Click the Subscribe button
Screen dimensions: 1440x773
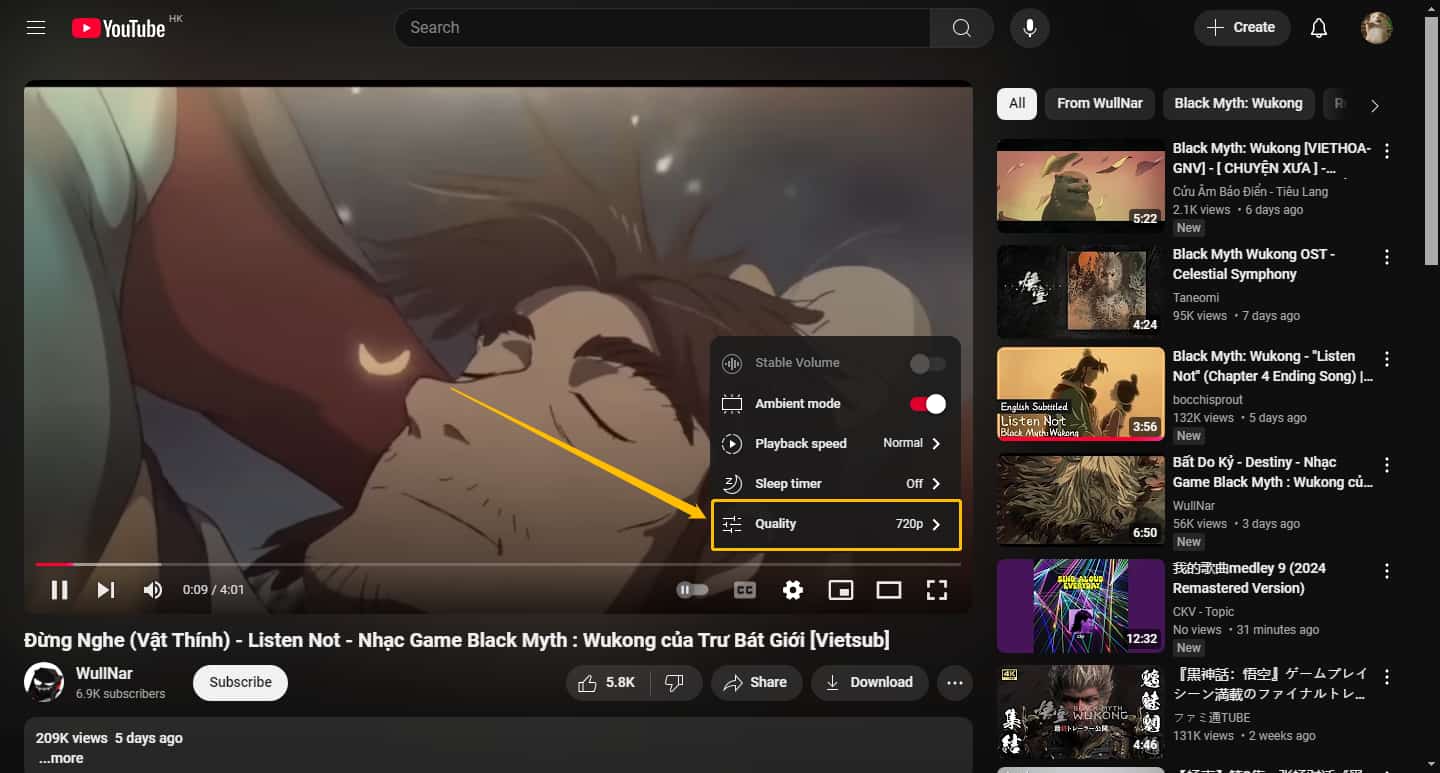tap(240, 682)
